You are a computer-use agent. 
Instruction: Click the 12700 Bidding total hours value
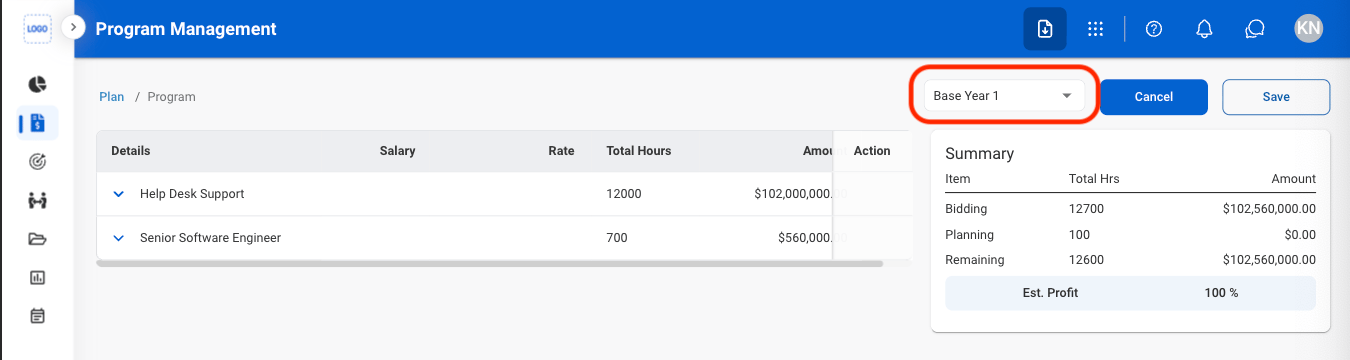(x=1086, y=209)
